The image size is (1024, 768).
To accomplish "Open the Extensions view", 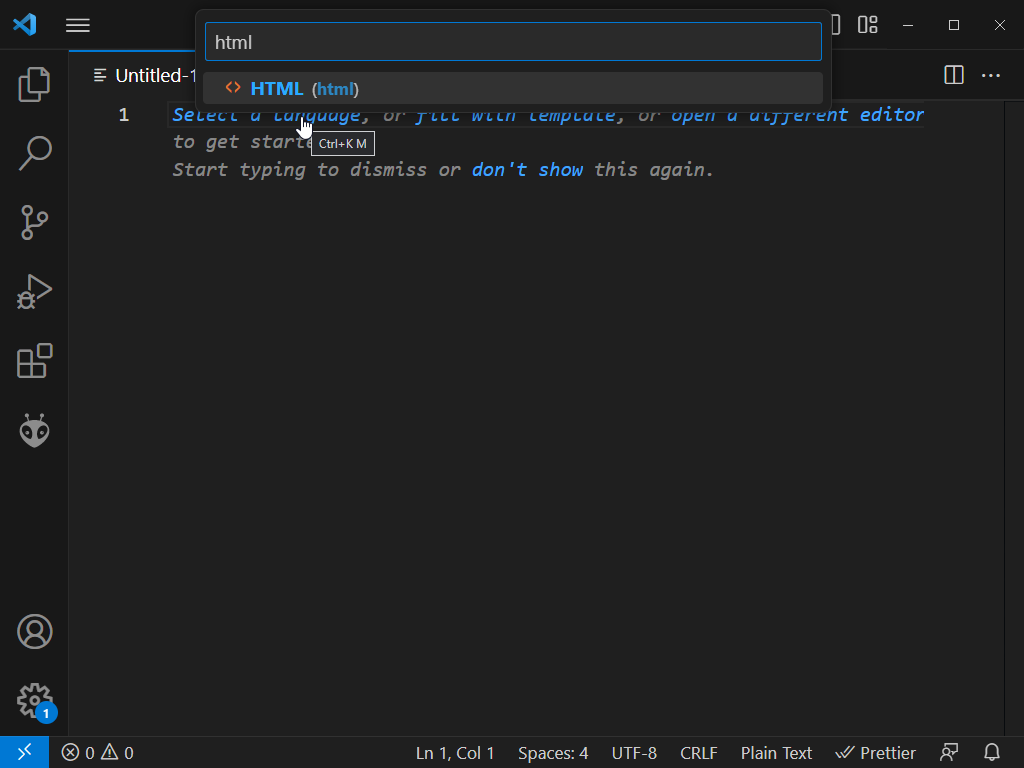I will (x=34, y=360).
